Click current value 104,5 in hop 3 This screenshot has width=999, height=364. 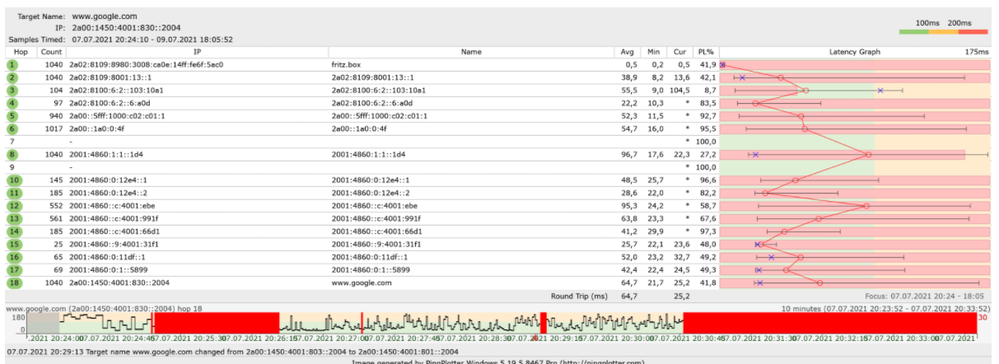click(680, 91)
